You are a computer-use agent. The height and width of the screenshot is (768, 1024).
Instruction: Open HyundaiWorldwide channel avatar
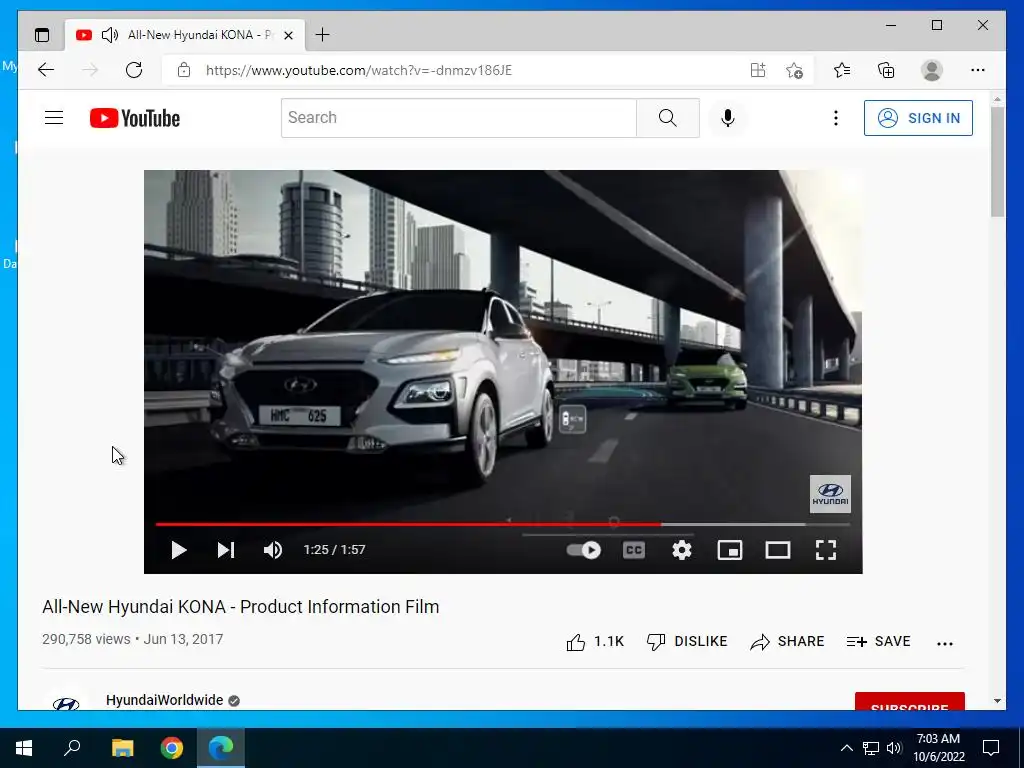pyautogui.click(x=65, y=702)
